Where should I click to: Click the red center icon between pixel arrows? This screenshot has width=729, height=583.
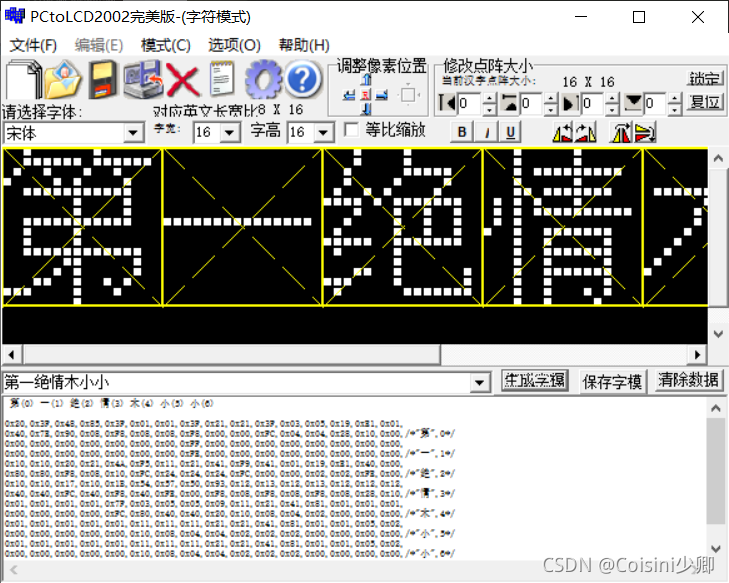366,95
